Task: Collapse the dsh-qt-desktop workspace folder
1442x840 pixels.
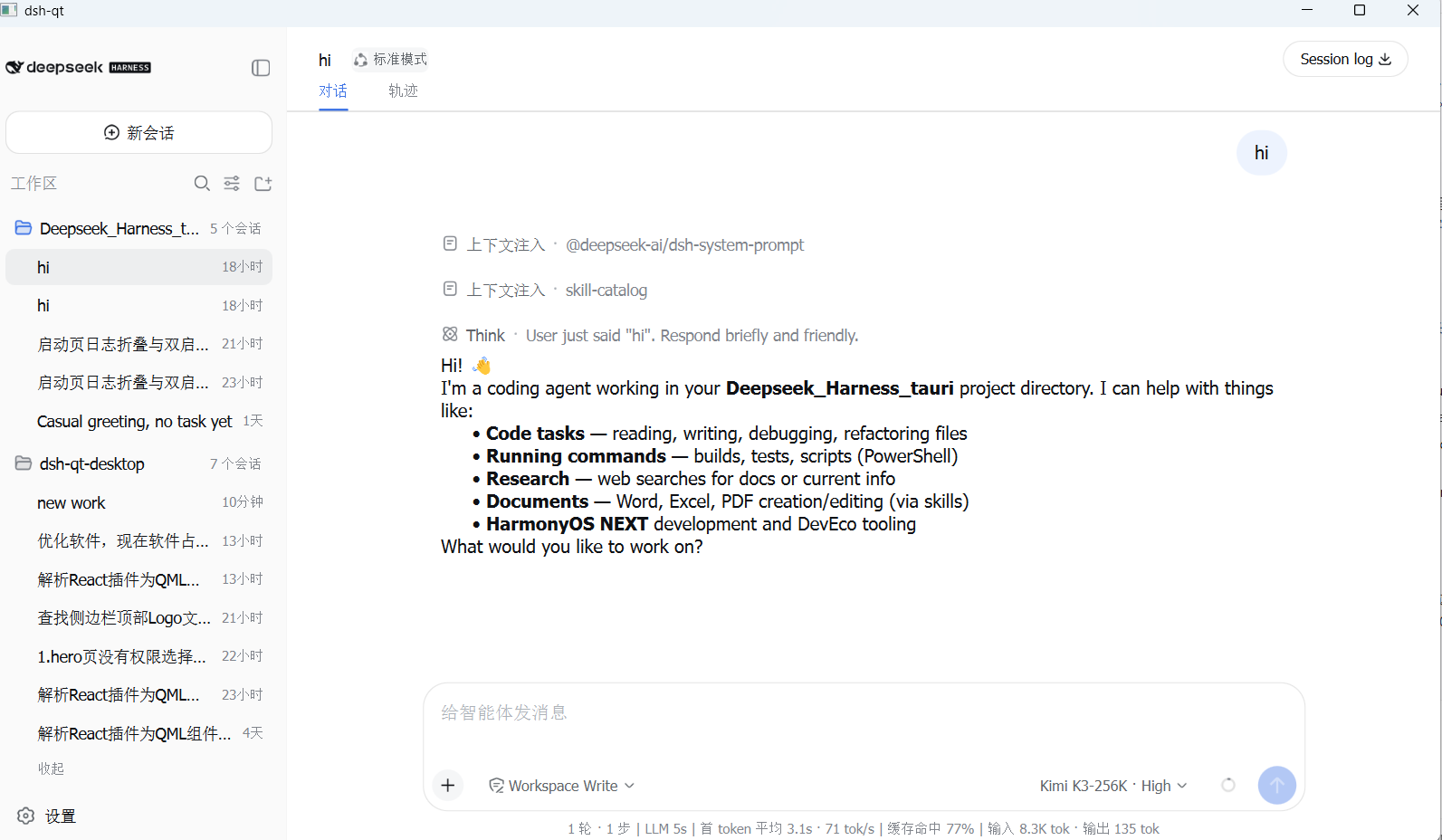Action: point(138,463)
